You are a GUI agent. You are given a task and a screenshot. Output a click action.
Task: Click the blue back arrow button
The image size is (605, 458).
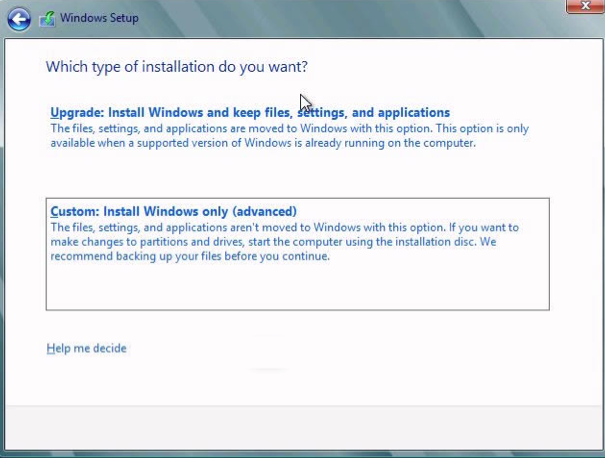(x=18, y=18)
